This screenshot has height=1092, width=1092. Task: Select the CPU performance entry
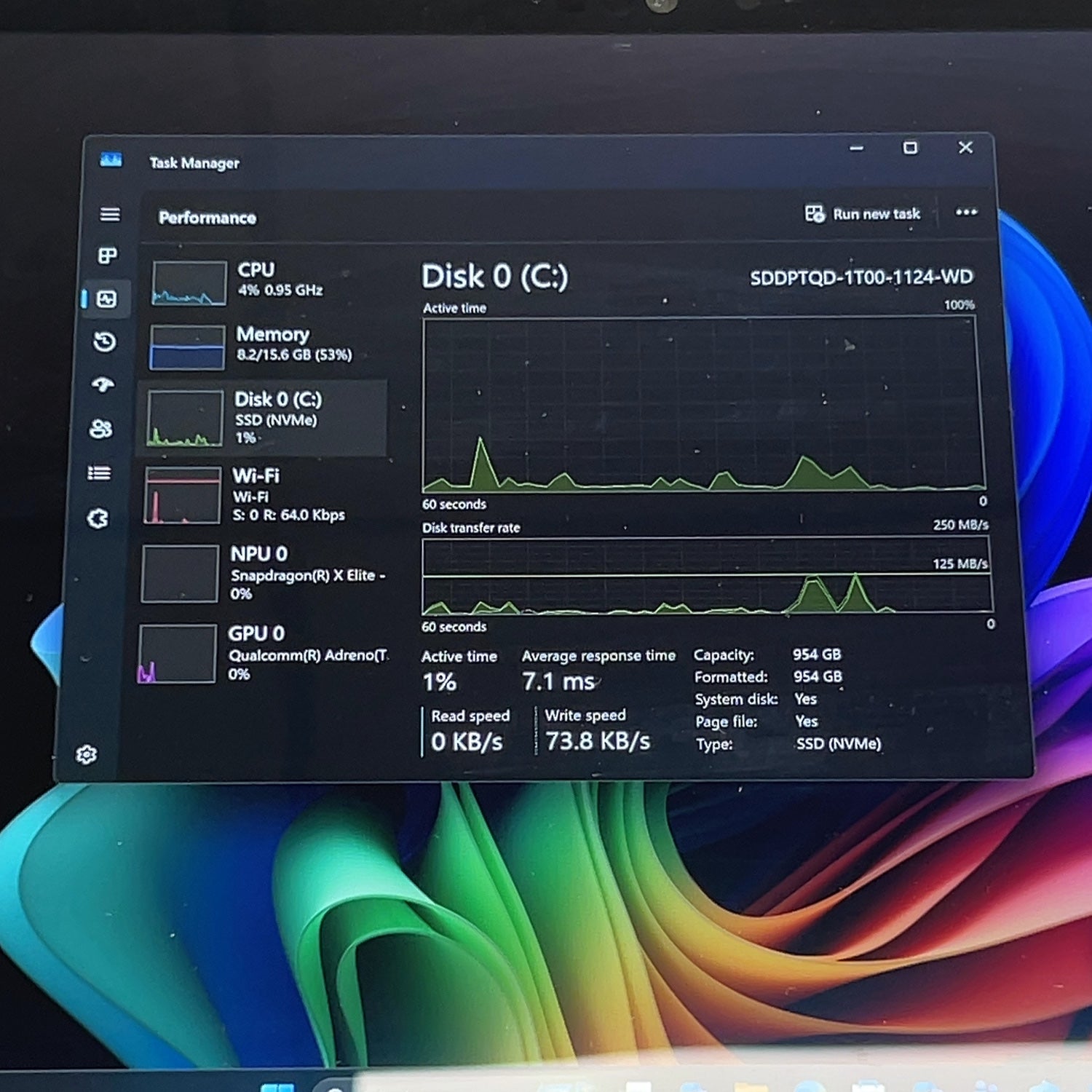pyautogui.click(x=266, y=282)
